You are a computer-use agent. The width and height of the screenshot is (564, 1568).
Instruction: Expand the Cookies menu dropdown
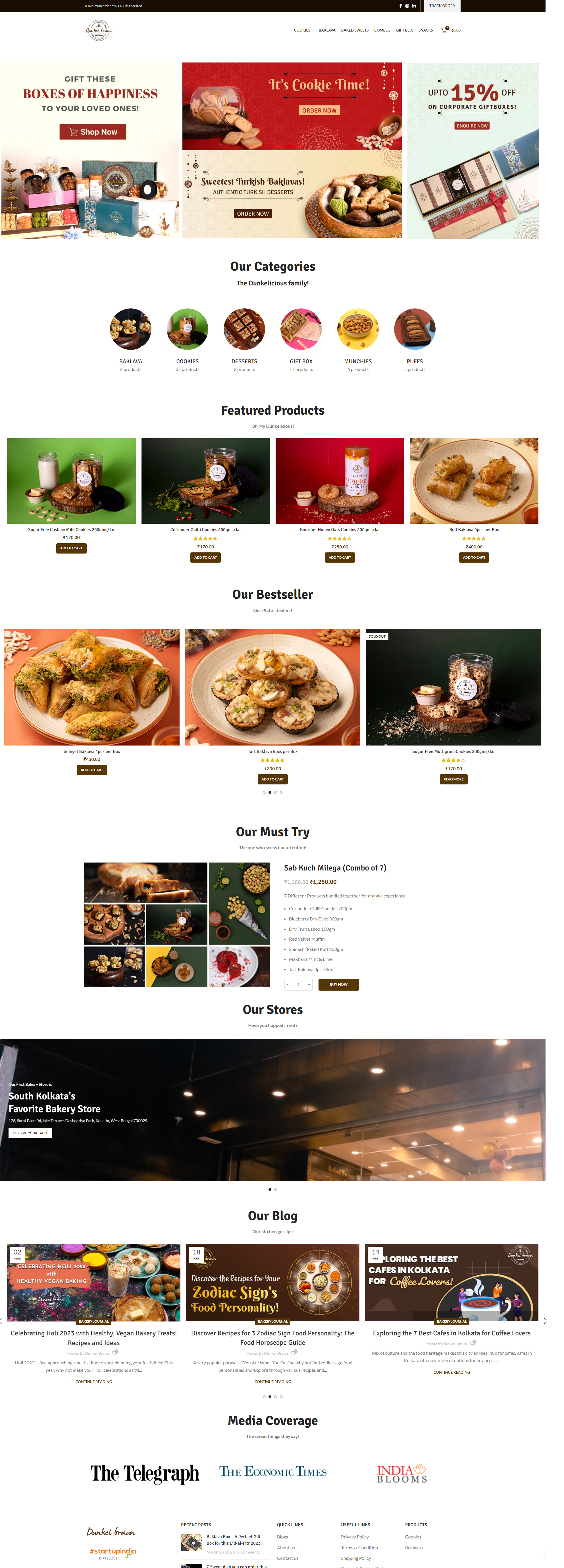point(303,30)
